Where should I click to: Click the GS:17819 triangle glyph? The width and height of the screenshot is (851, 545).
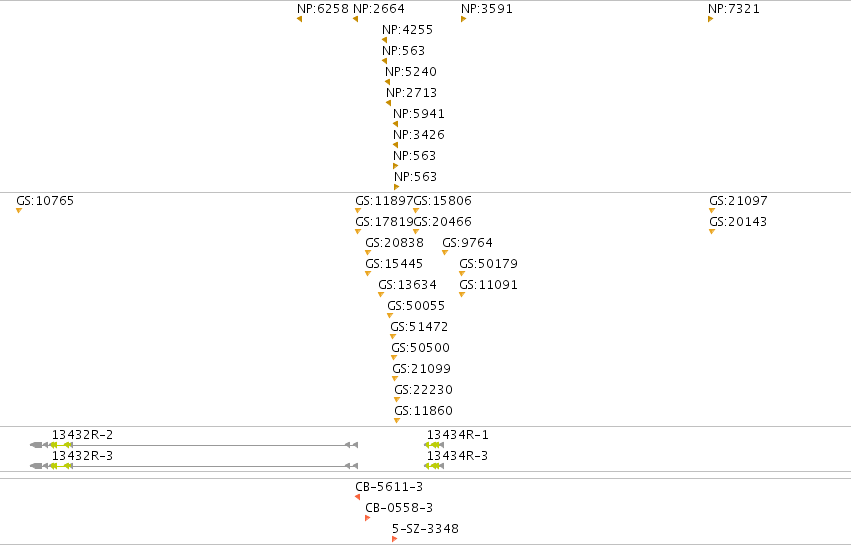click(358, 232)
